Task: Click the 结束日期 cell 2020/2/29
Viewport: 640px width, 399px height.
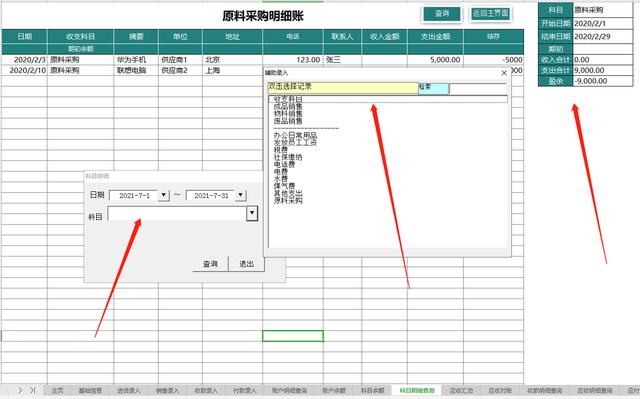Action: (602, 36)
